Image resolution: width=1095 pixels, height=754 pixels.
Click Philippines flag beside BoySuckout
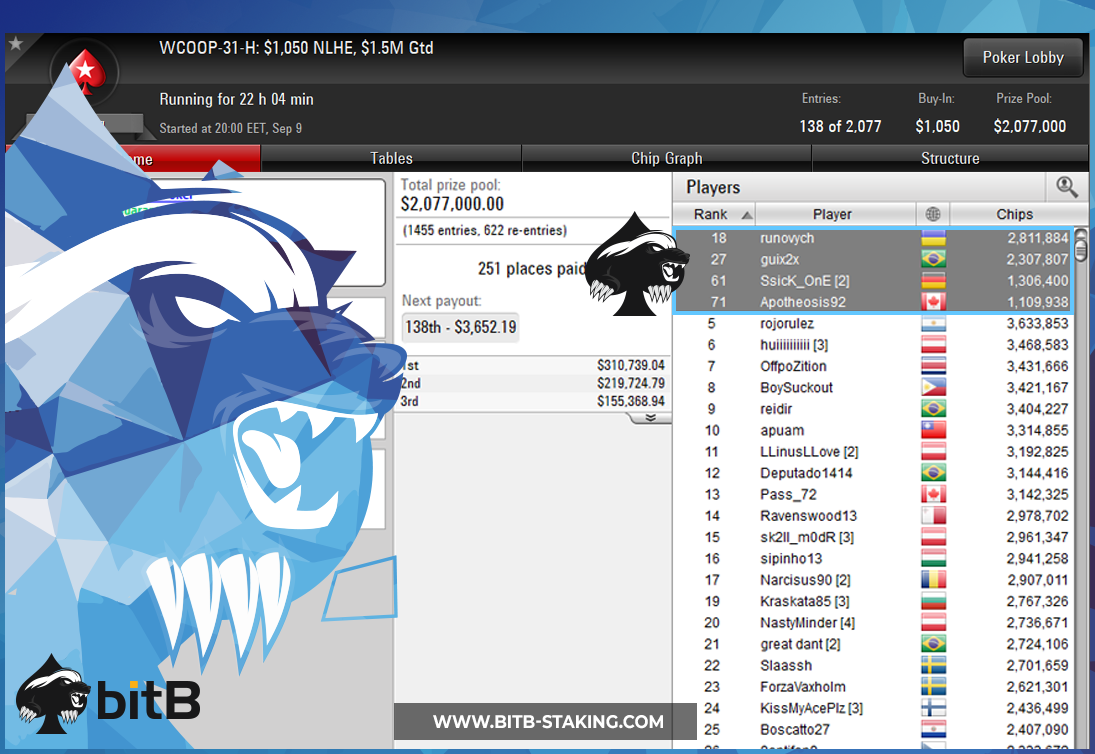[934, 387]
